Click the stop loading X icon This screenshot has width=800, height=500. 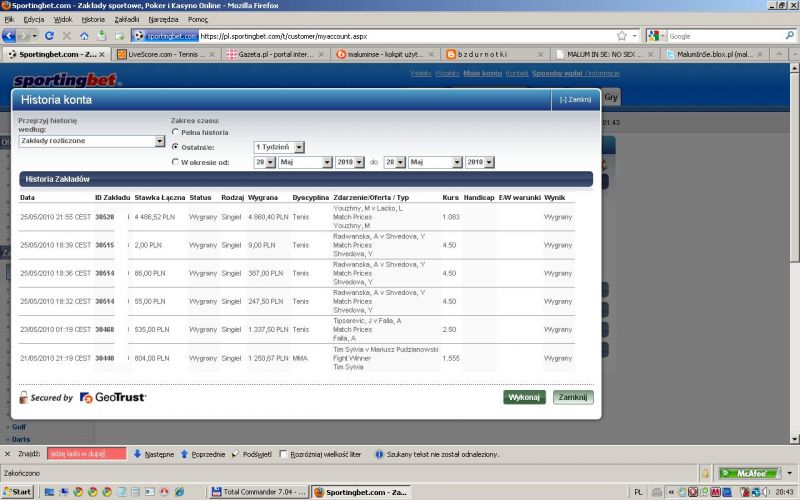click(66, 36)
